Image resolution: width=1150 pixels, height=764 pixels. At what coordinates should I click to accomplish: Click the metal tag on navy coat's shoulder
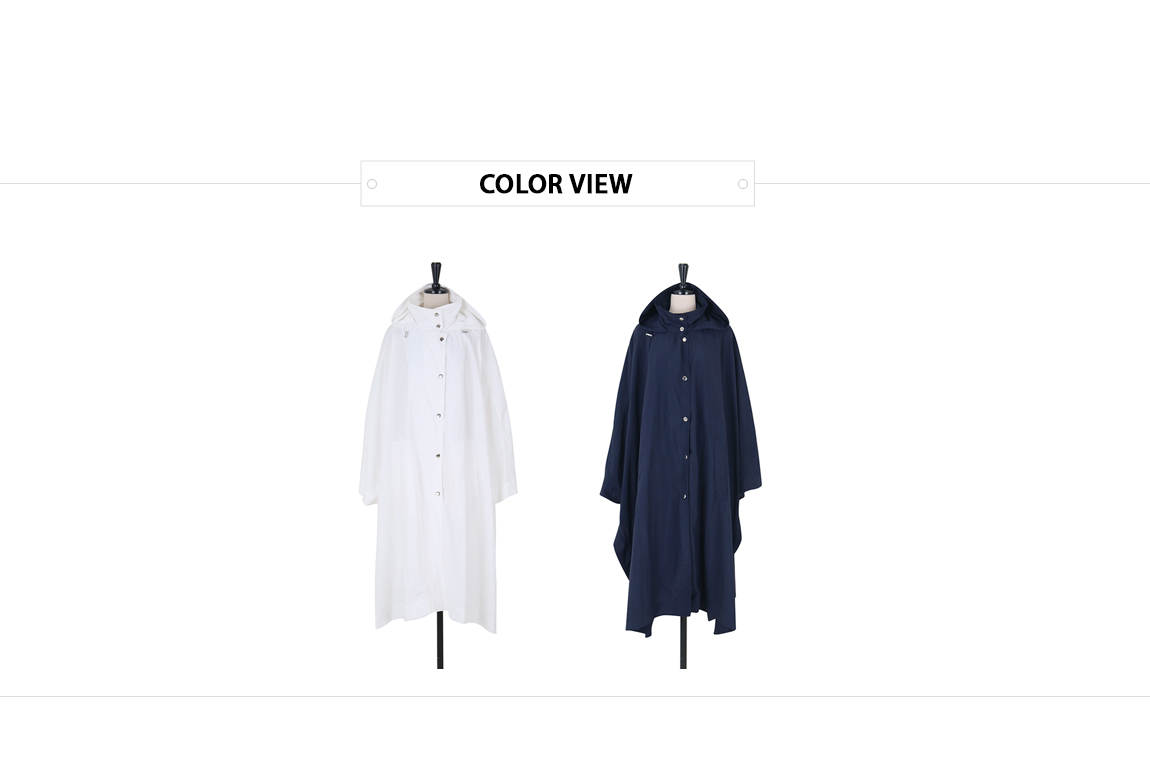pos(651,336)
